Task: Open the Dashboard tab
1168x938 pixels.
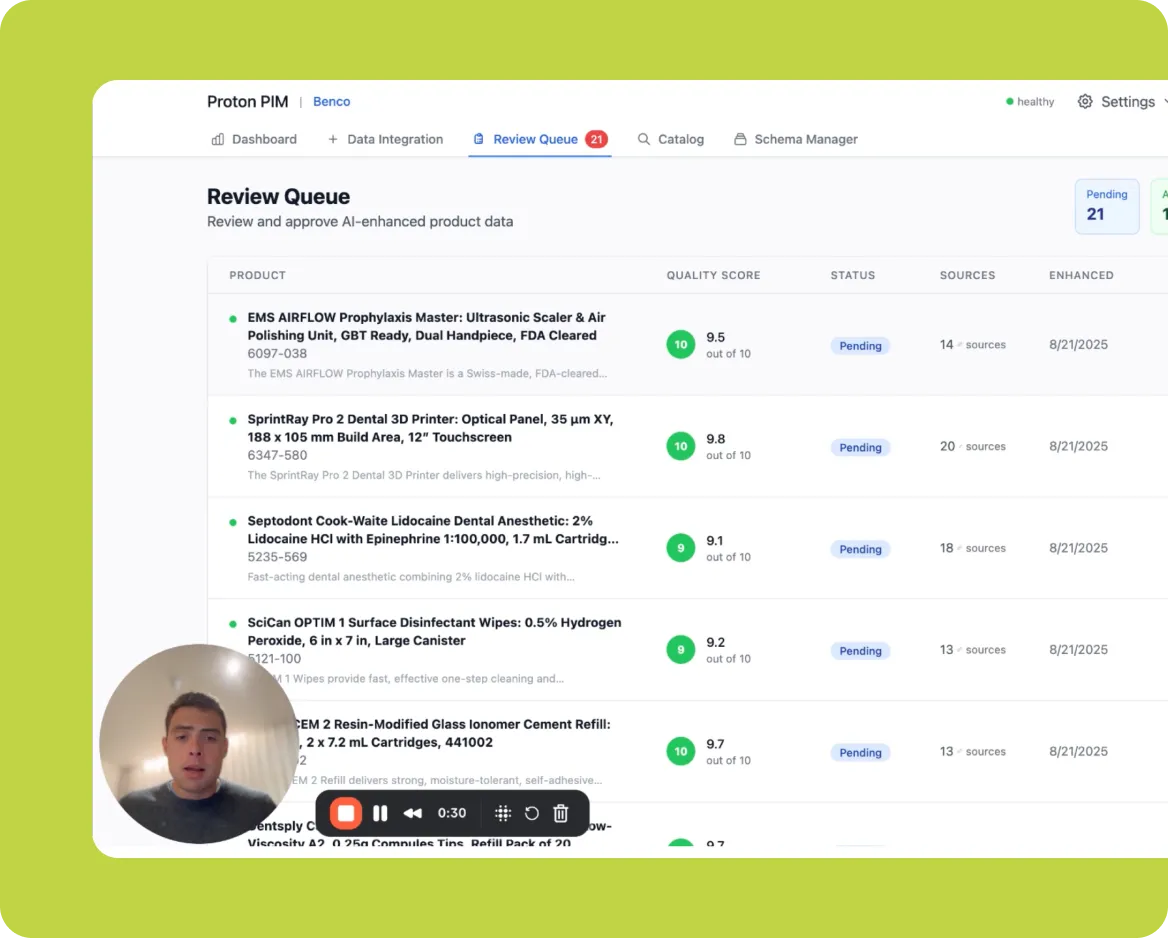Action: click(x=254, y=139)
